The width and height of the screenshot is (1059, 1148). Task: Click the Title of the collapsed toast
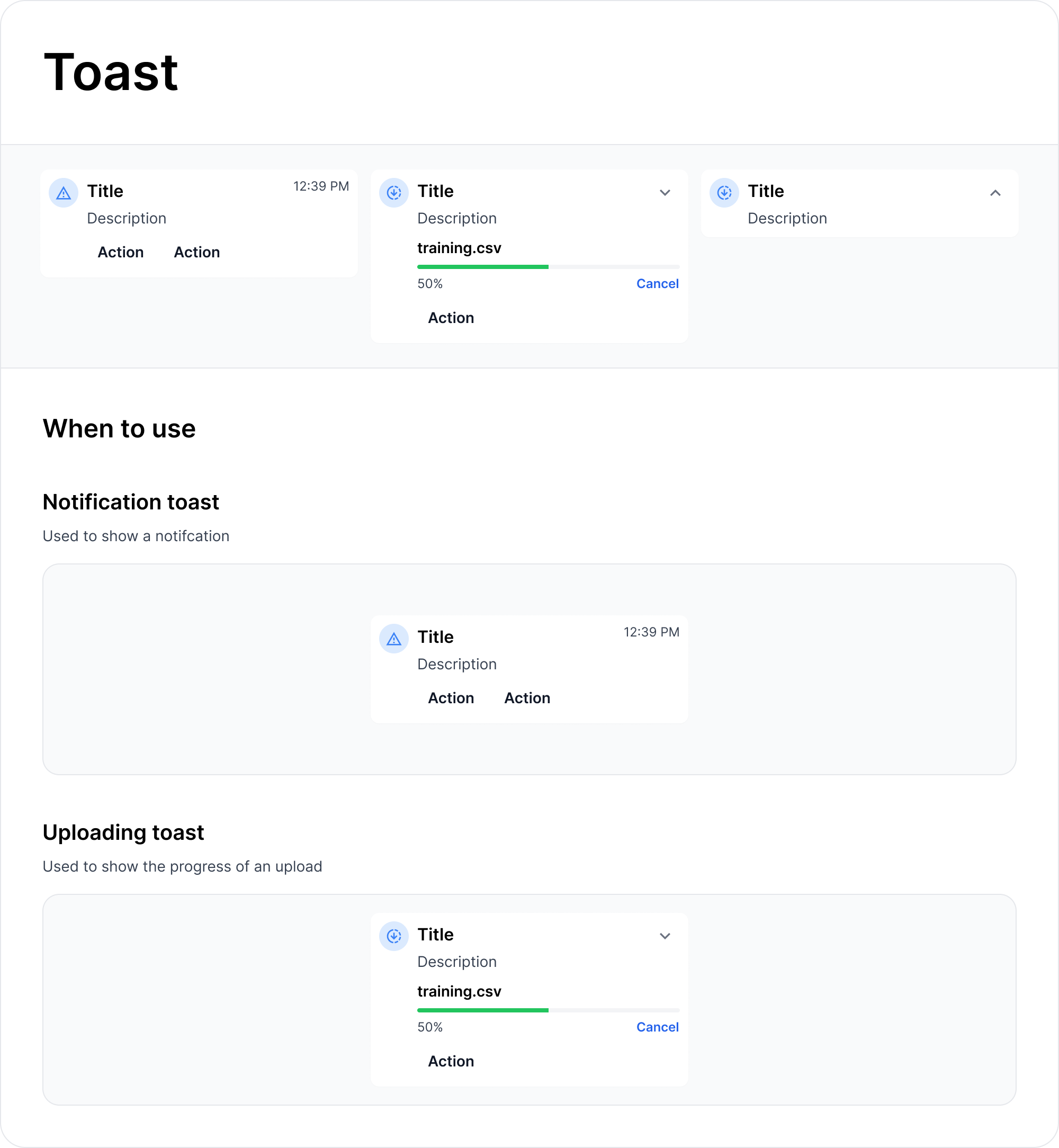(x=765, y=191)
